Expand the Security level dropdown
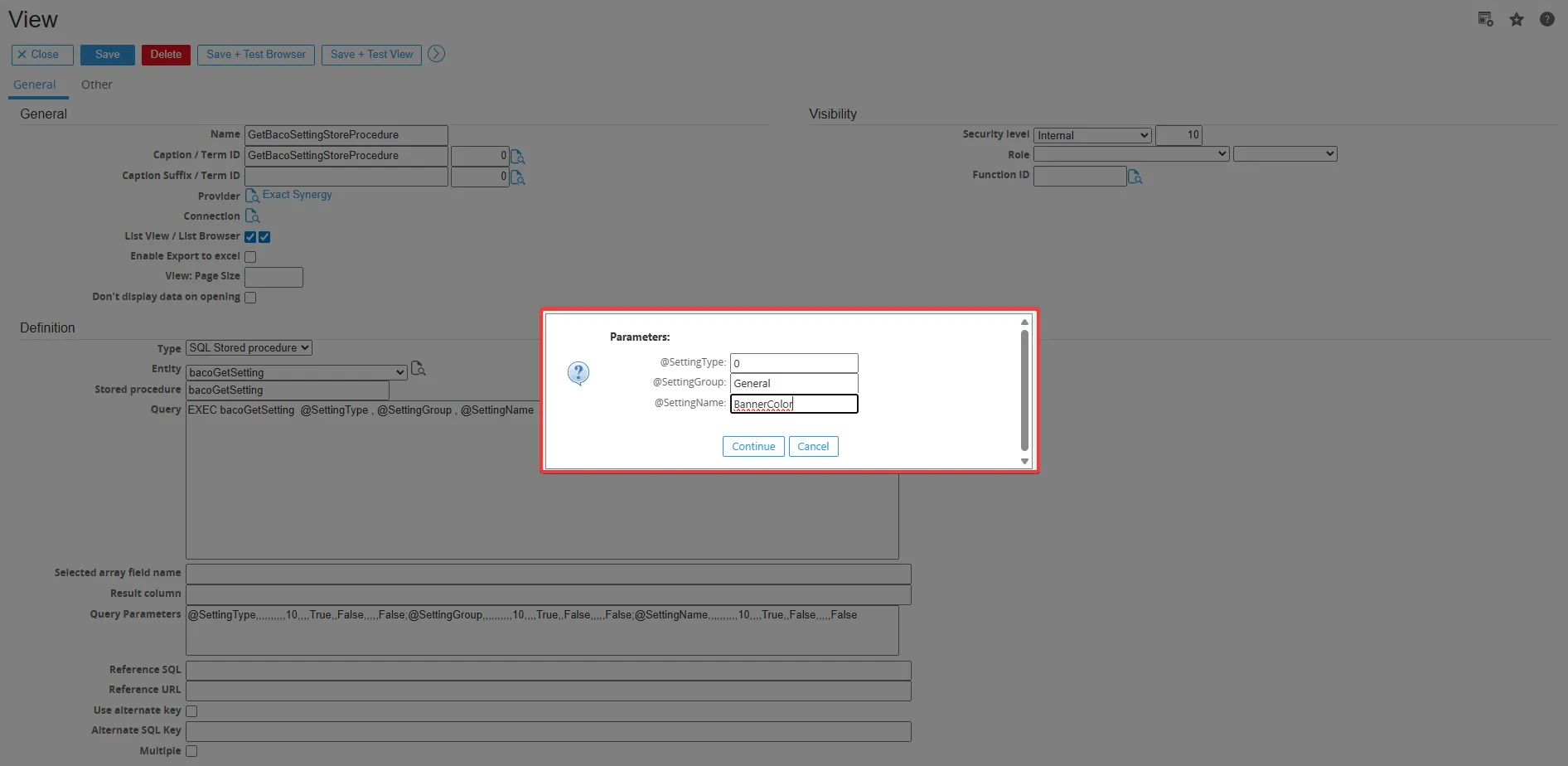Screen dimensions: 1568x766 [1092, 135]
